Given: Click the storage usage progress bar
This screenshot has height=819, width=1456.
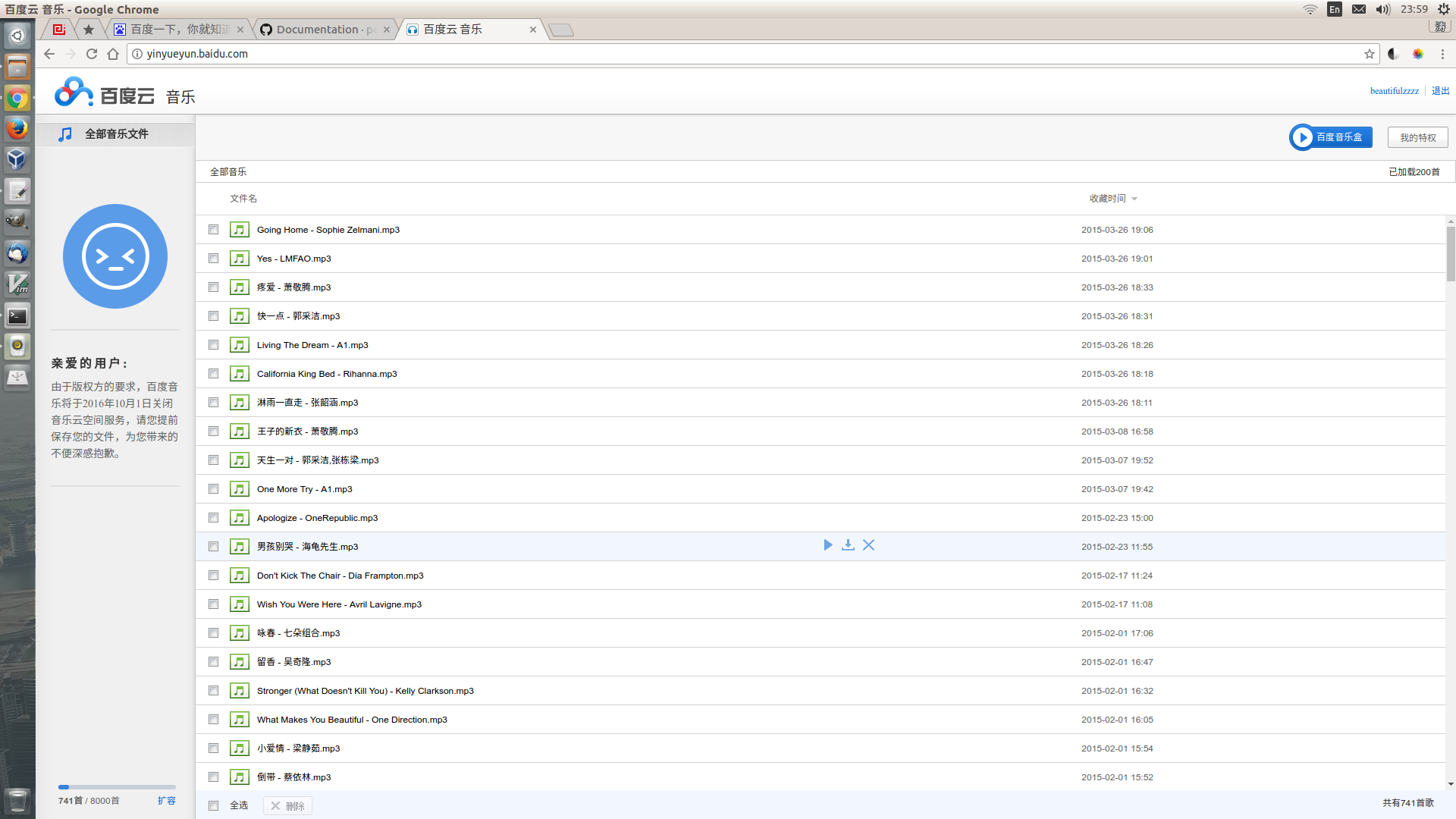Looking at the screenshot, I should pyautogui.click(x=117, y=787).
